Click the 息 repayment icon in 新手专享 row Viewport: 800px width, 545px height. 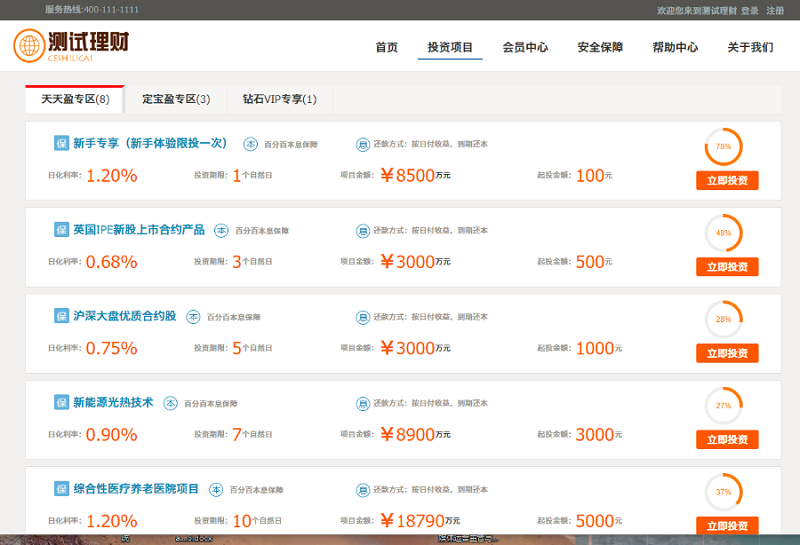click(x=362, y=144)
